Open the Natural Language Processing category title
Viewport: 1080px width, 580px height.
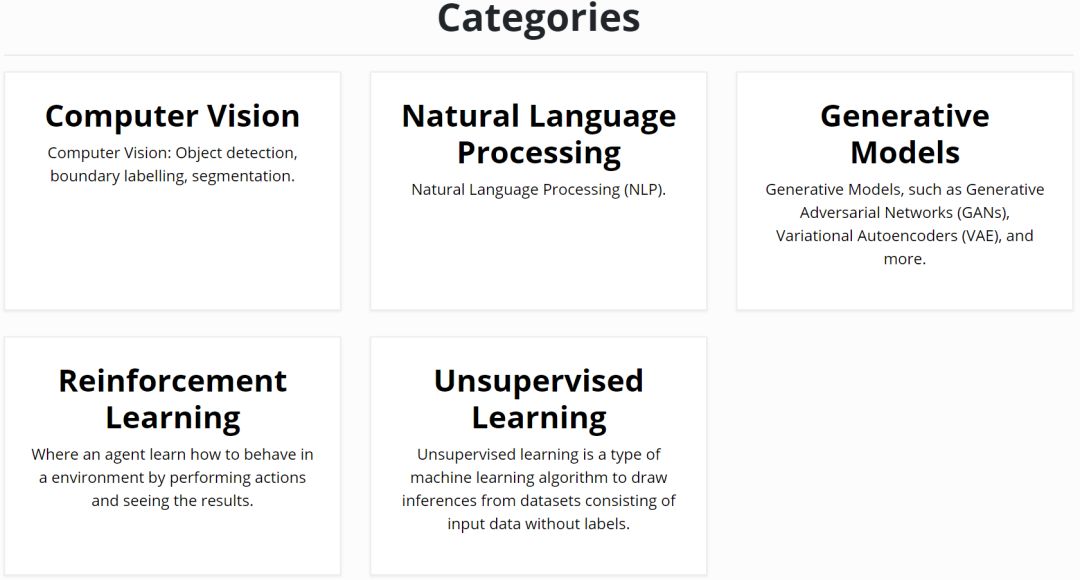pyautogui.click(x=538, y=134)
